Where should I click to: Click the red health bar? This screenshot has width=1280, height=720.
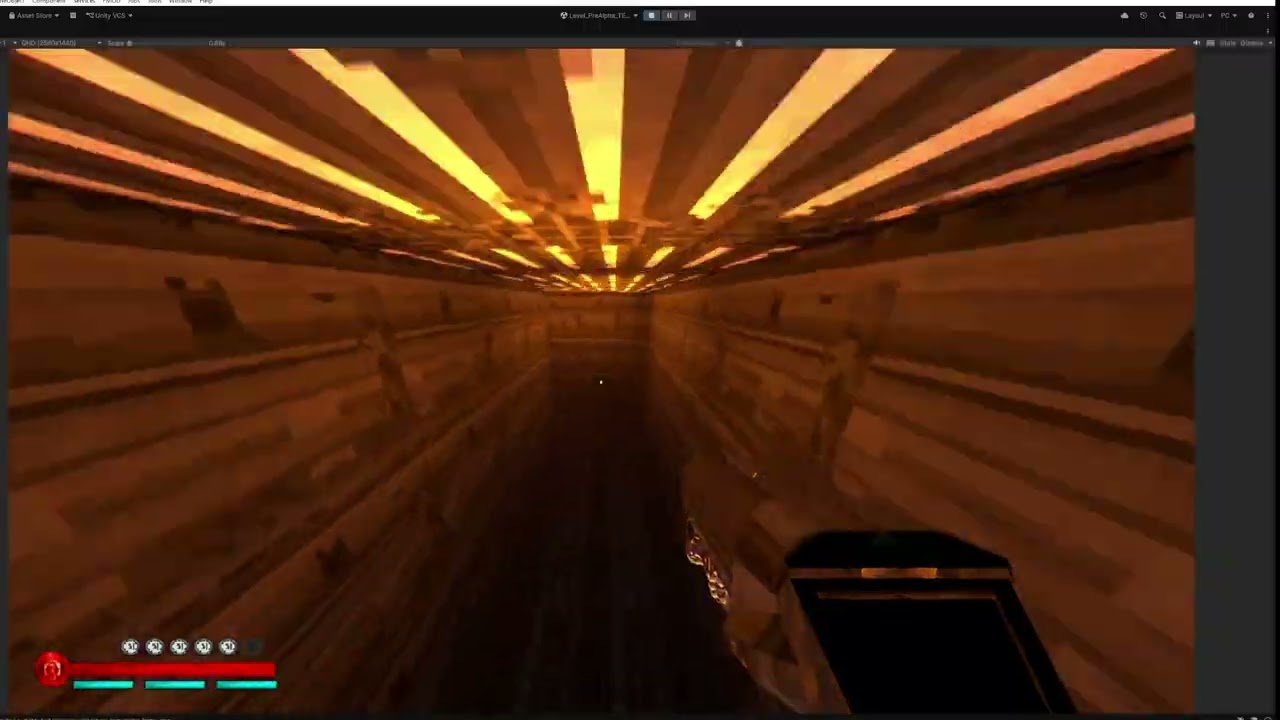172,670
